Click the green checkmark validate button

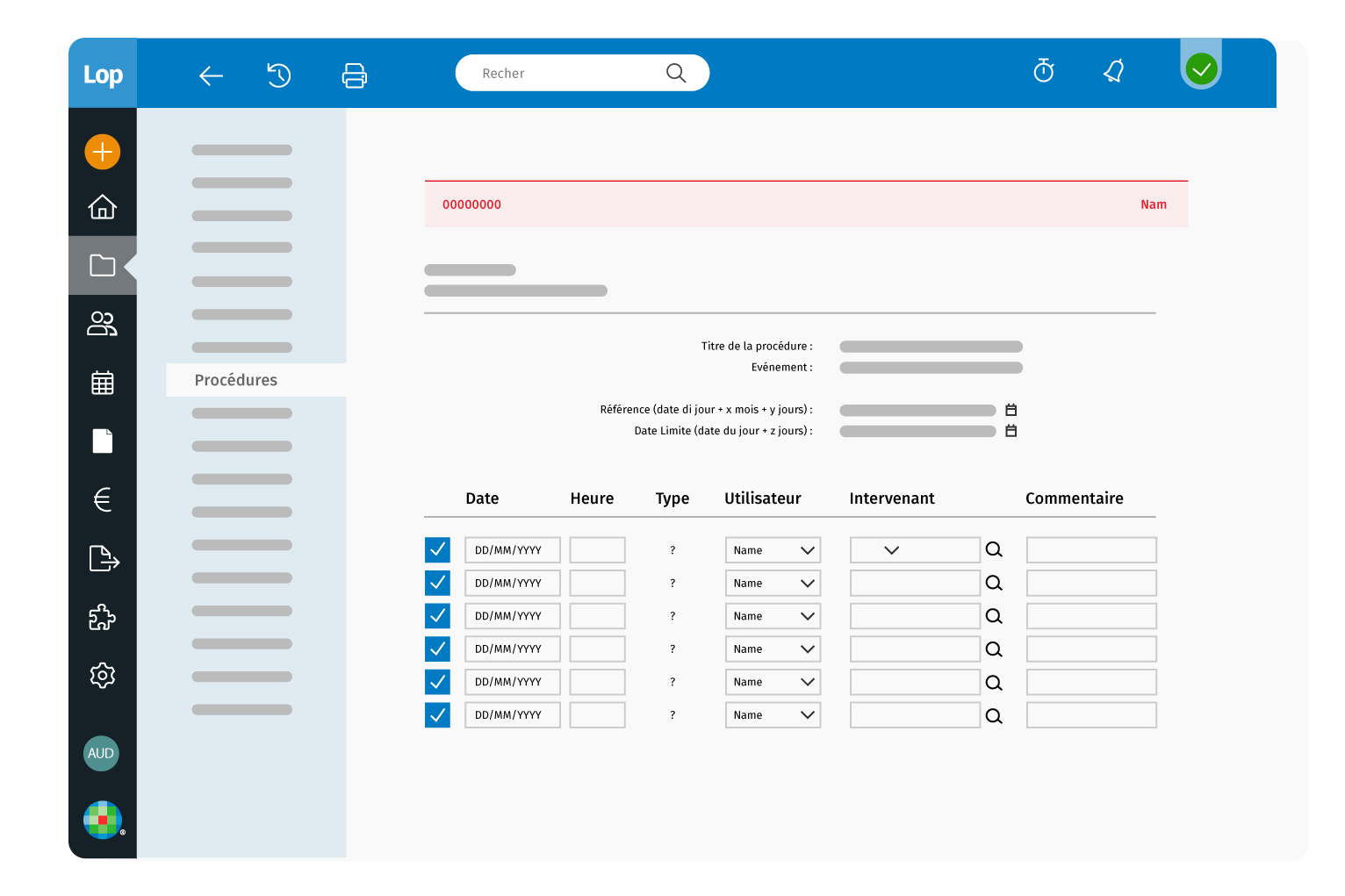click(x=1200, y=68)
